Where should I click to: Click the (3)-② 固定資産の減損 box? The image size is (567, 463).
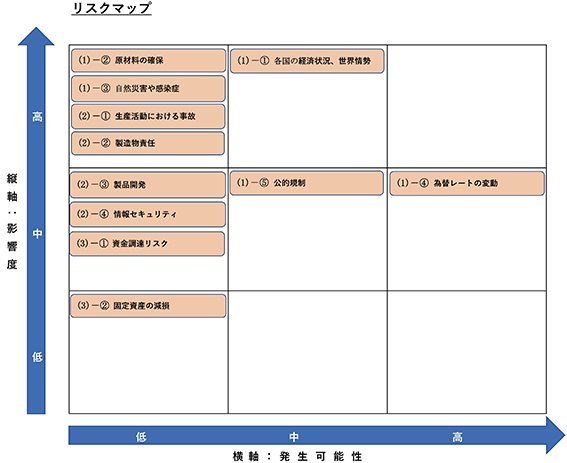[148, 306]
